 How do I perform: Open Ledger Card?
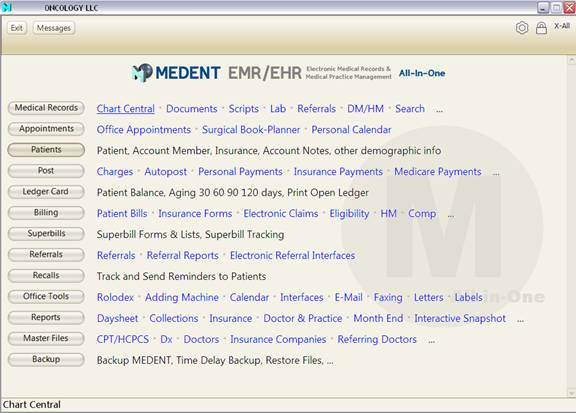pos(46,192)
